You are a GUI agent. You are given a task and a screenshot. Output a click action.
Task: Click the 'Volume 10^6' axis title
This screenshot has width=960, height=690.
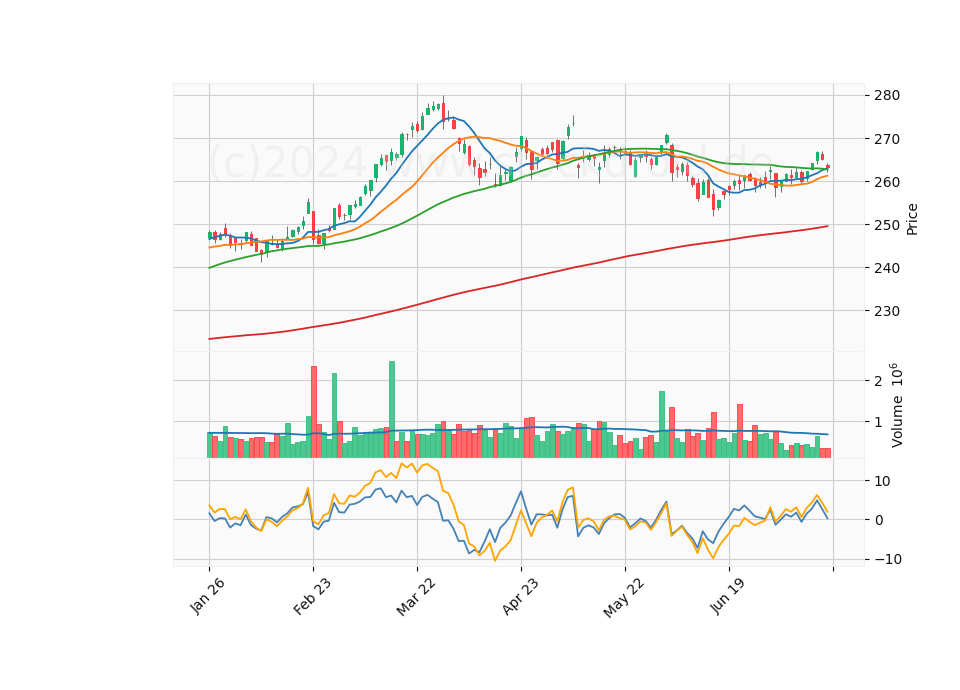tap(896, 405)
